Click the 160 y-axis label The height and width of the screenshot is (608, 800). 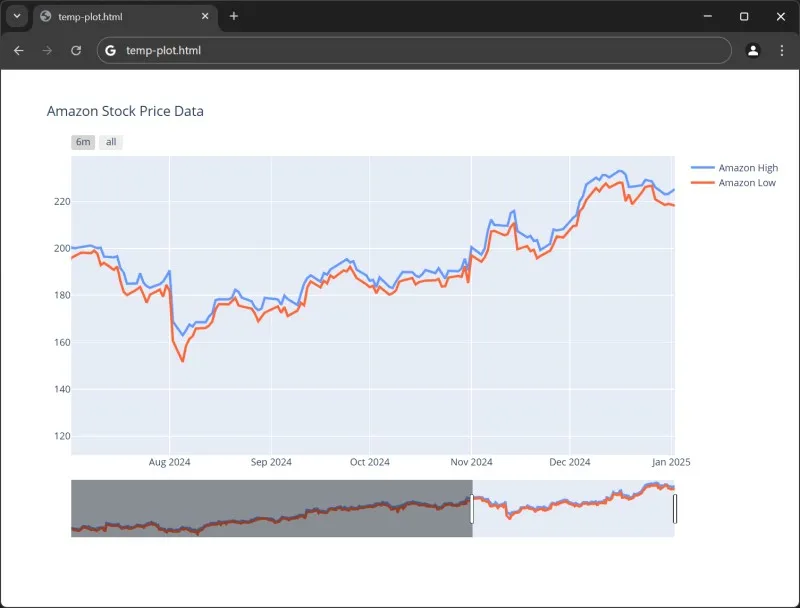point(62,342)
